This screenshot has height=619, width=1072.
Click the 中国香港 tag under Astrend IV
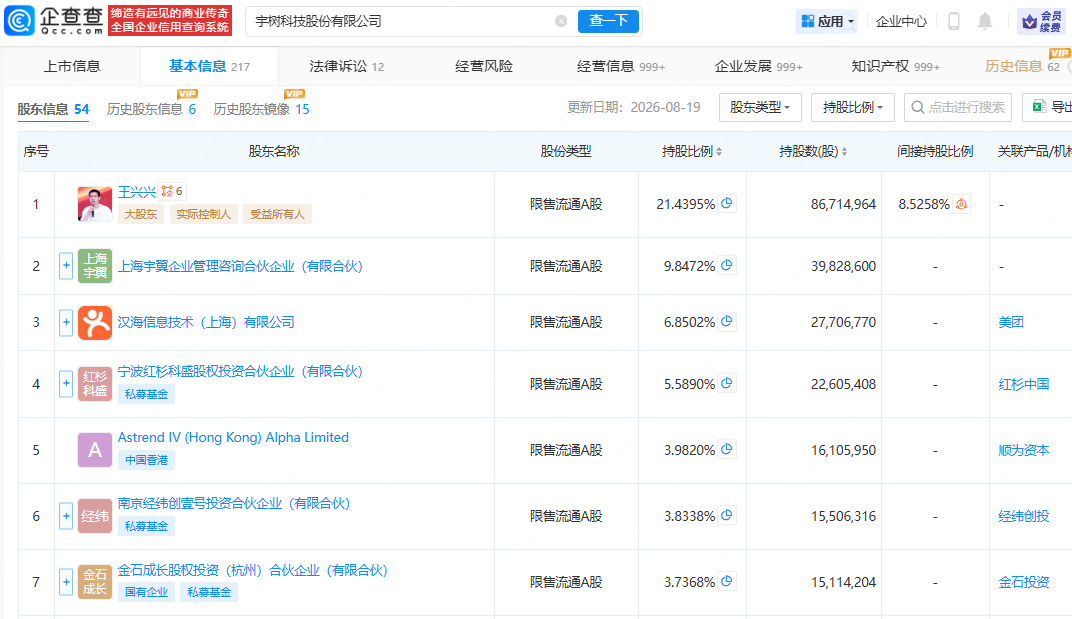(x=146, y=460)
